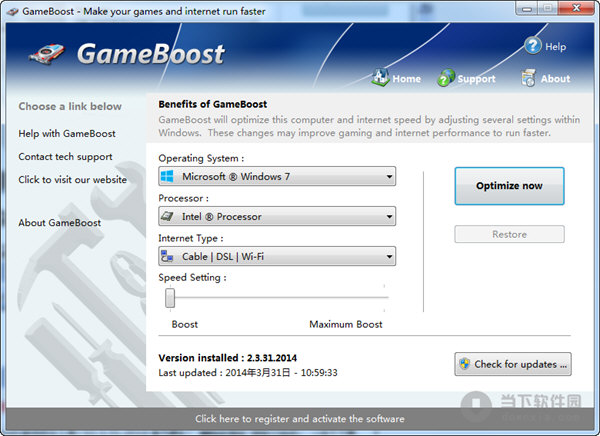
Task: Click the Last updated date text
Action: 248,373
